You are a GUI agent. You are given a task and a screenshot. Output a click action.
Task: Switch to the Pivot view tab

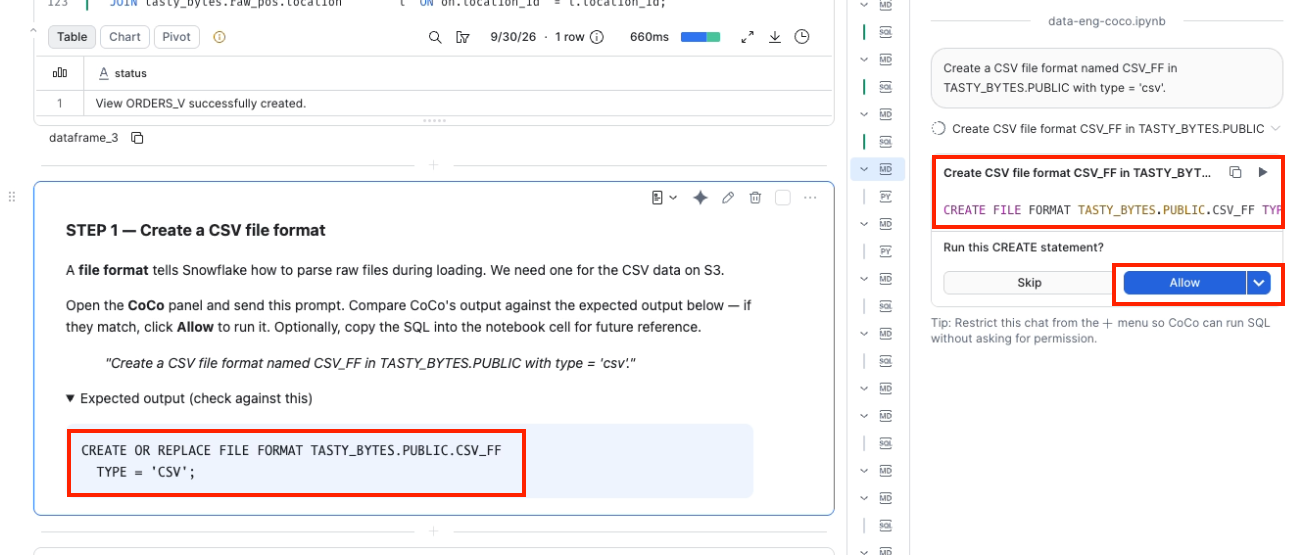177,37
